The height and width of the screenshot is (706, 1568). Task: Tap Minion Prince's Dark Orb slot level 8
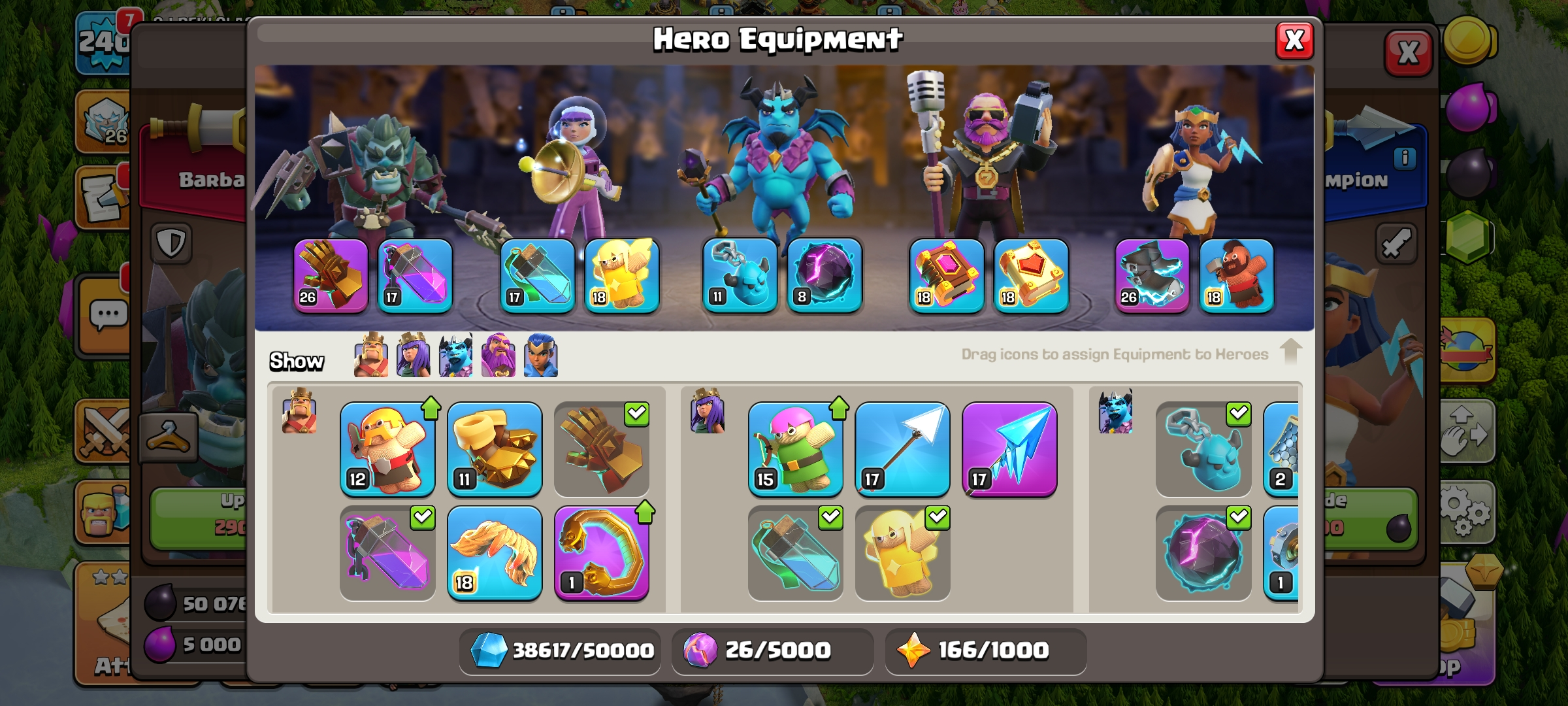[825, 276]
